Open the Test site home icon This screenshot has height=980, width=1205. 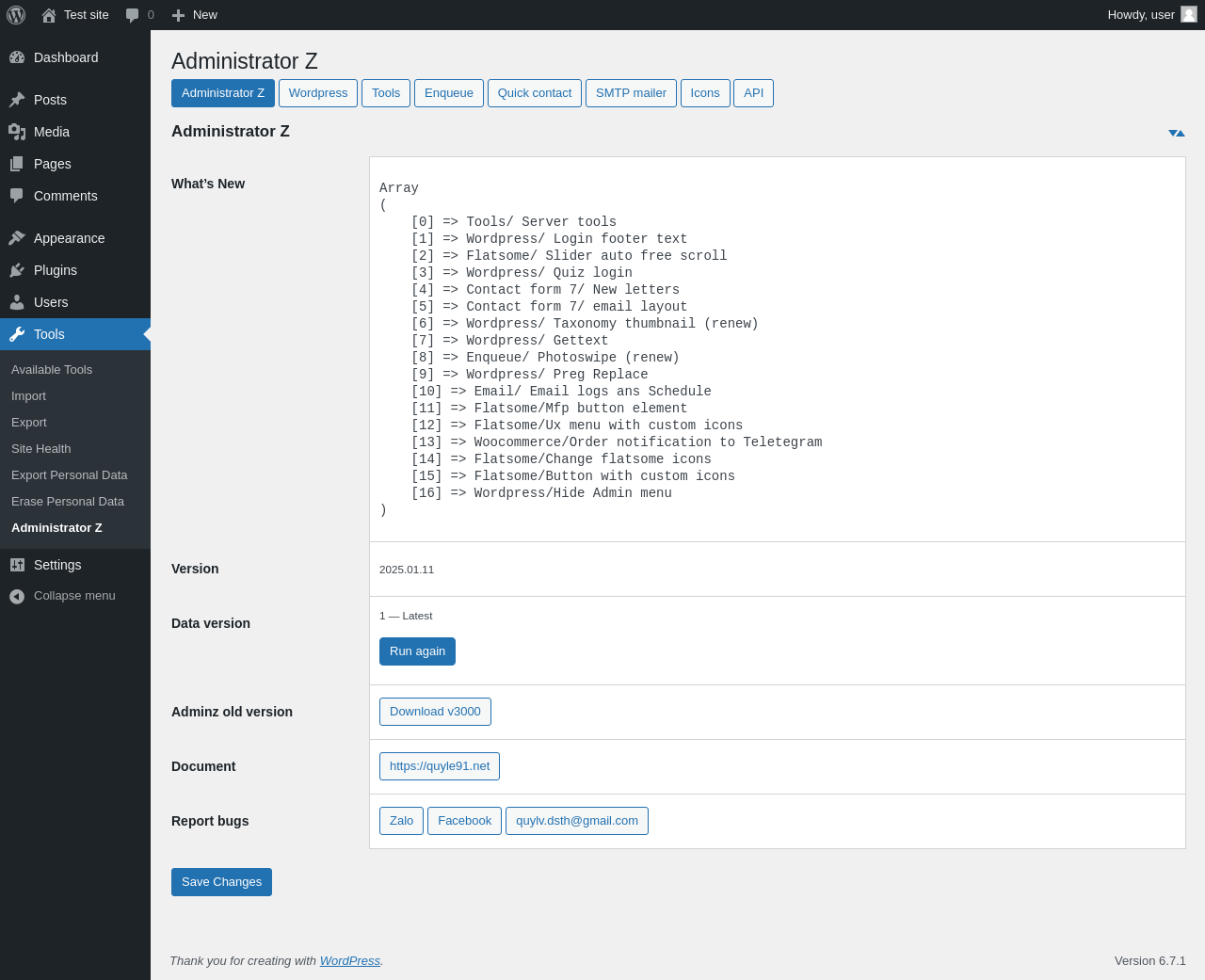click(x=49, y=15)
